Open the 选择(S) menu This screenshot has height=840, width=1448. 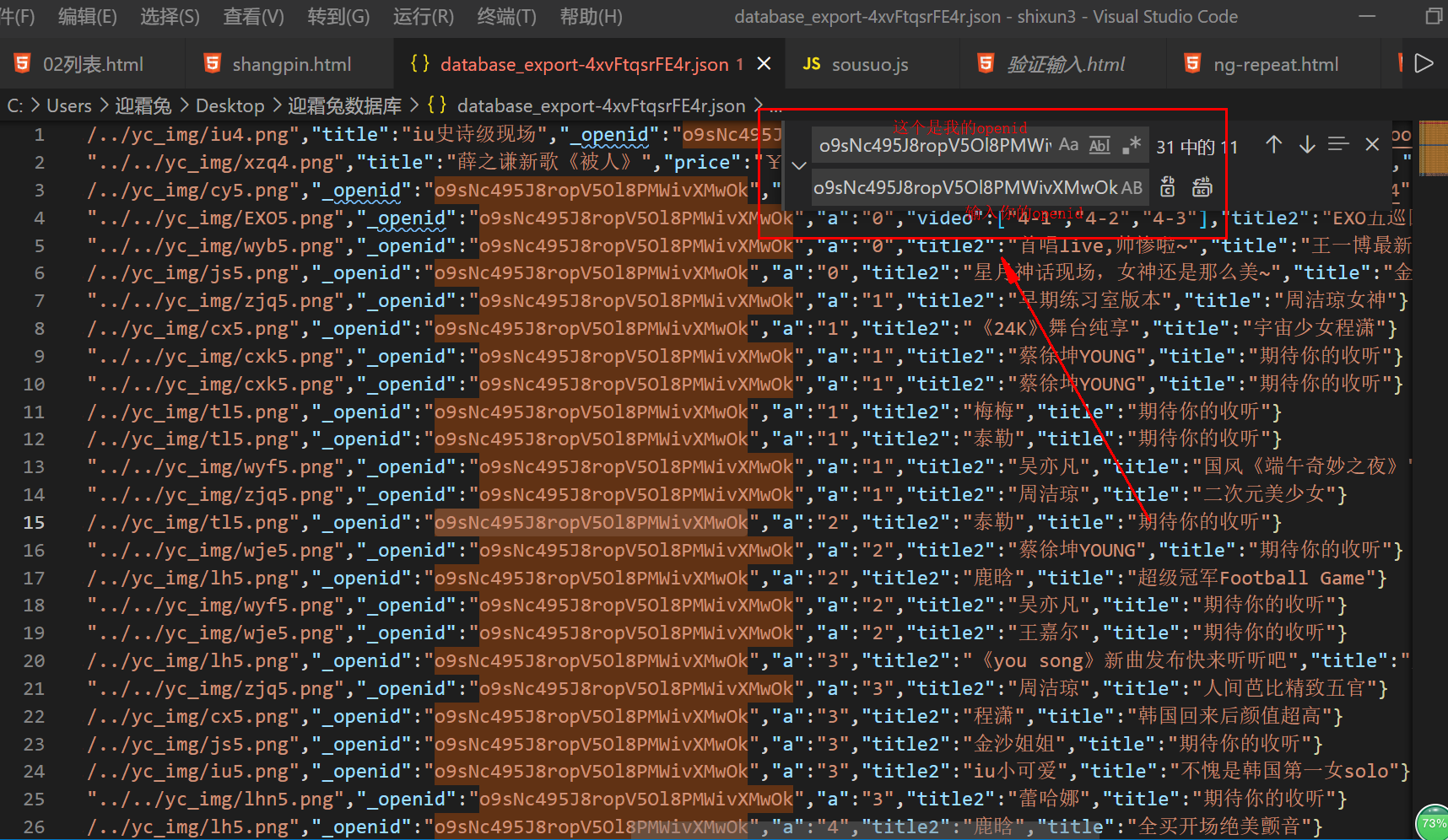pos(170,17)
